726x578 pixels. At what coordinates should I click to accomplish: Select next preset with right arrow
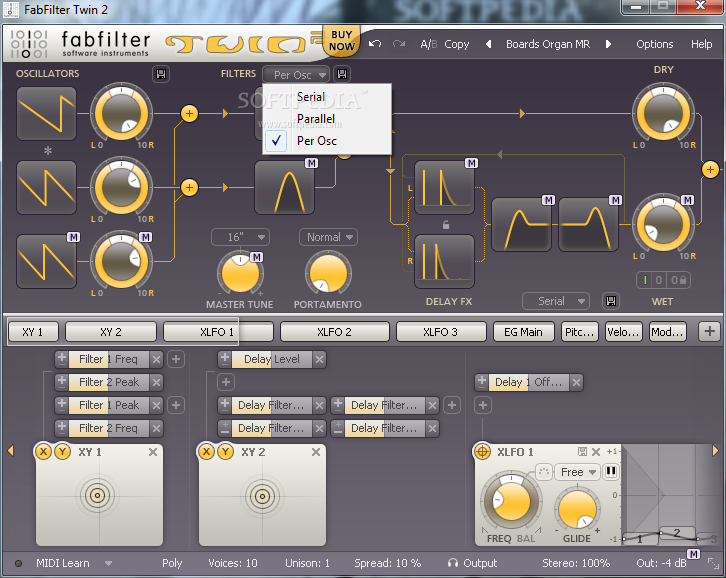[608, 44]
